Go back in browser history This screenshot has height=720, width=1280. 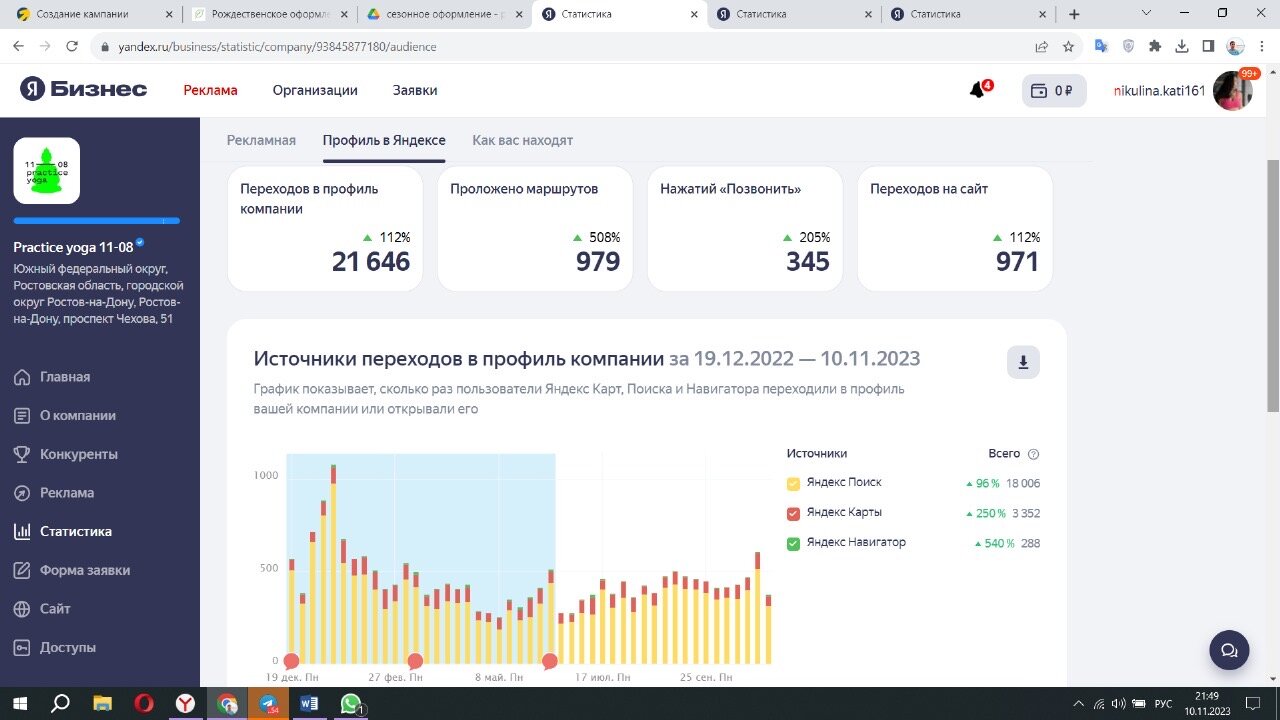(x=18, y=46)
